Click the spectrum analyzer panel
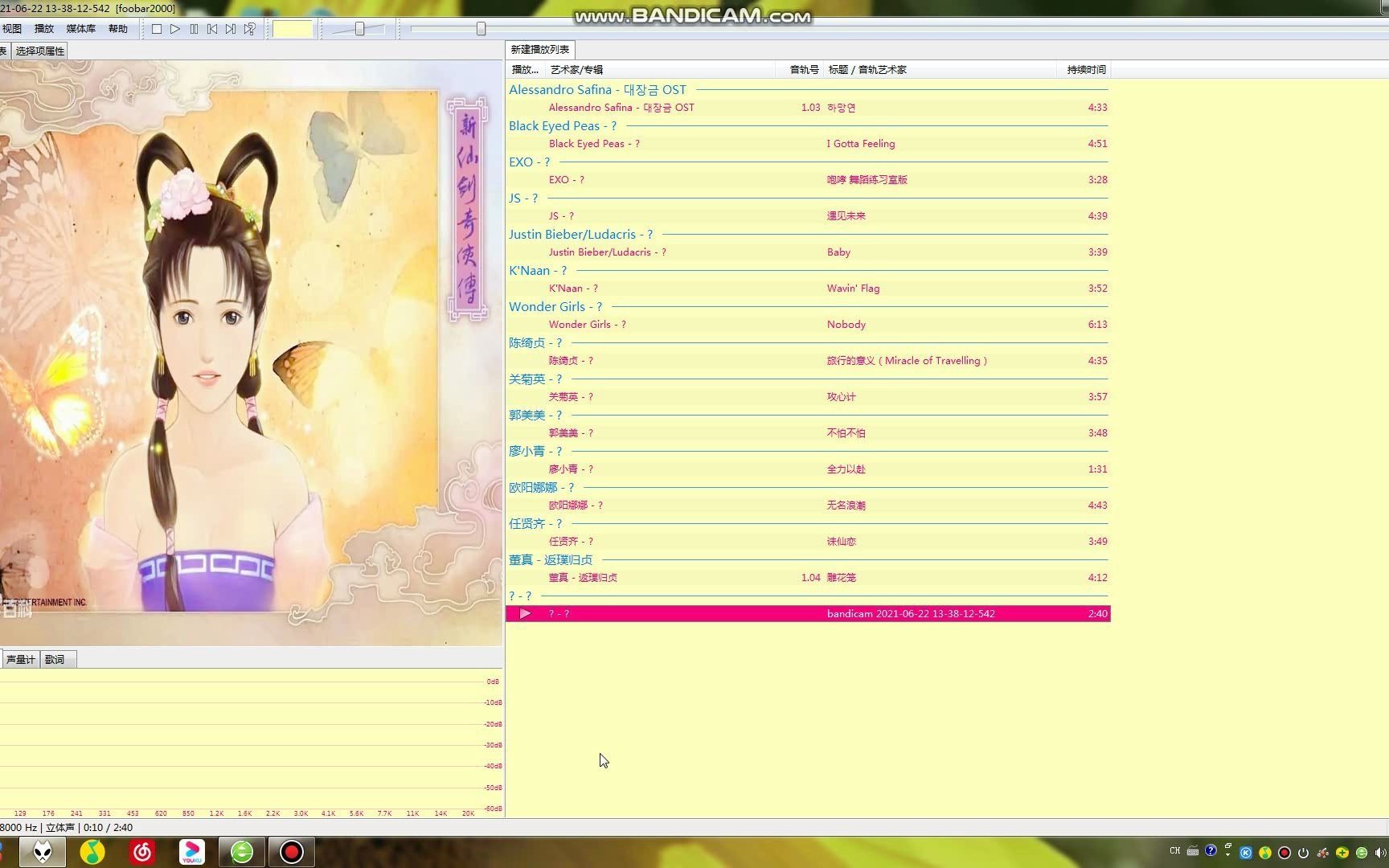This screenshot has width=1389, height=868. [x=251, y=743]
